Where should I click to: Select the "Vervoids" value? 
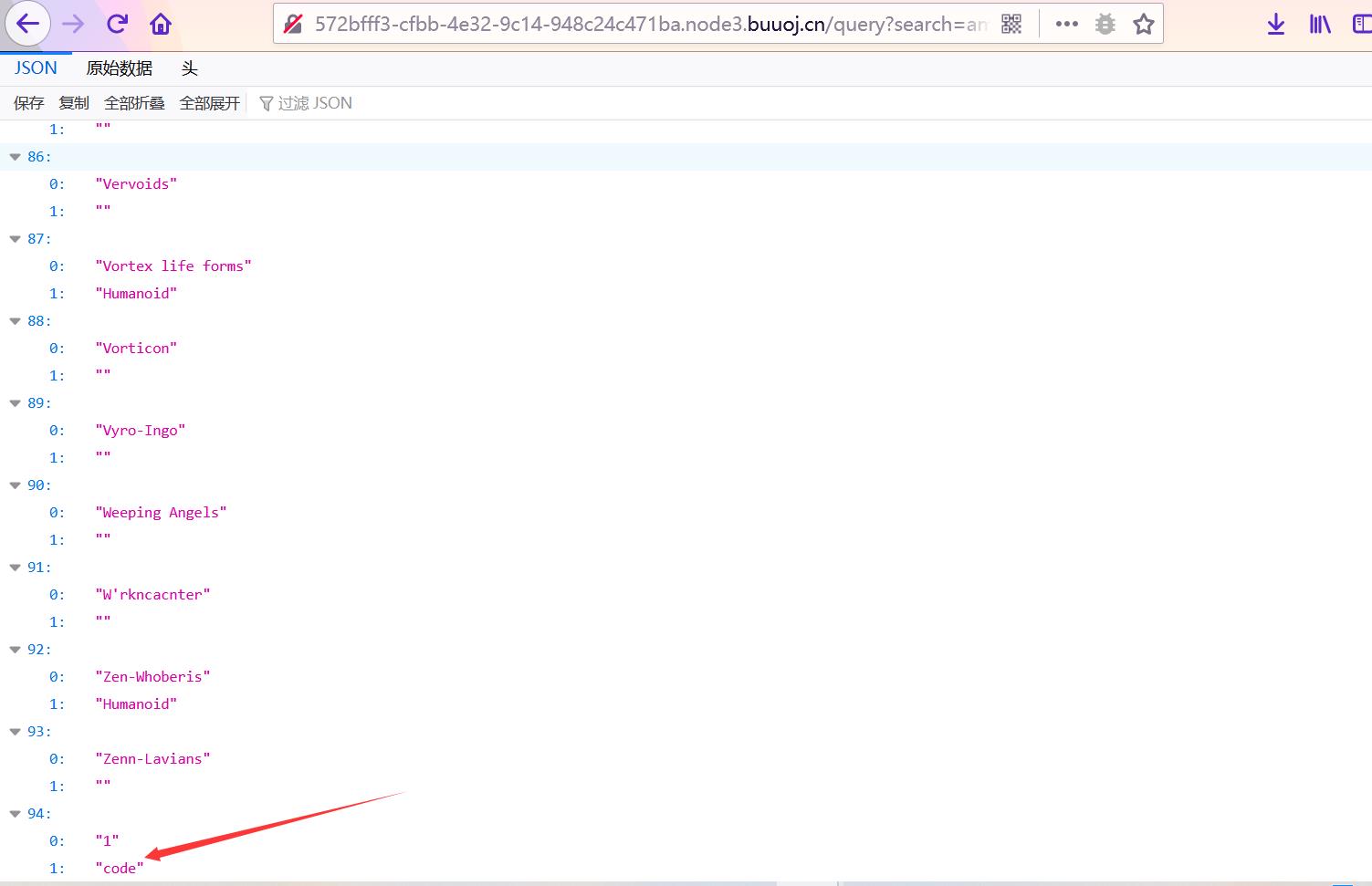coord(136,183)
